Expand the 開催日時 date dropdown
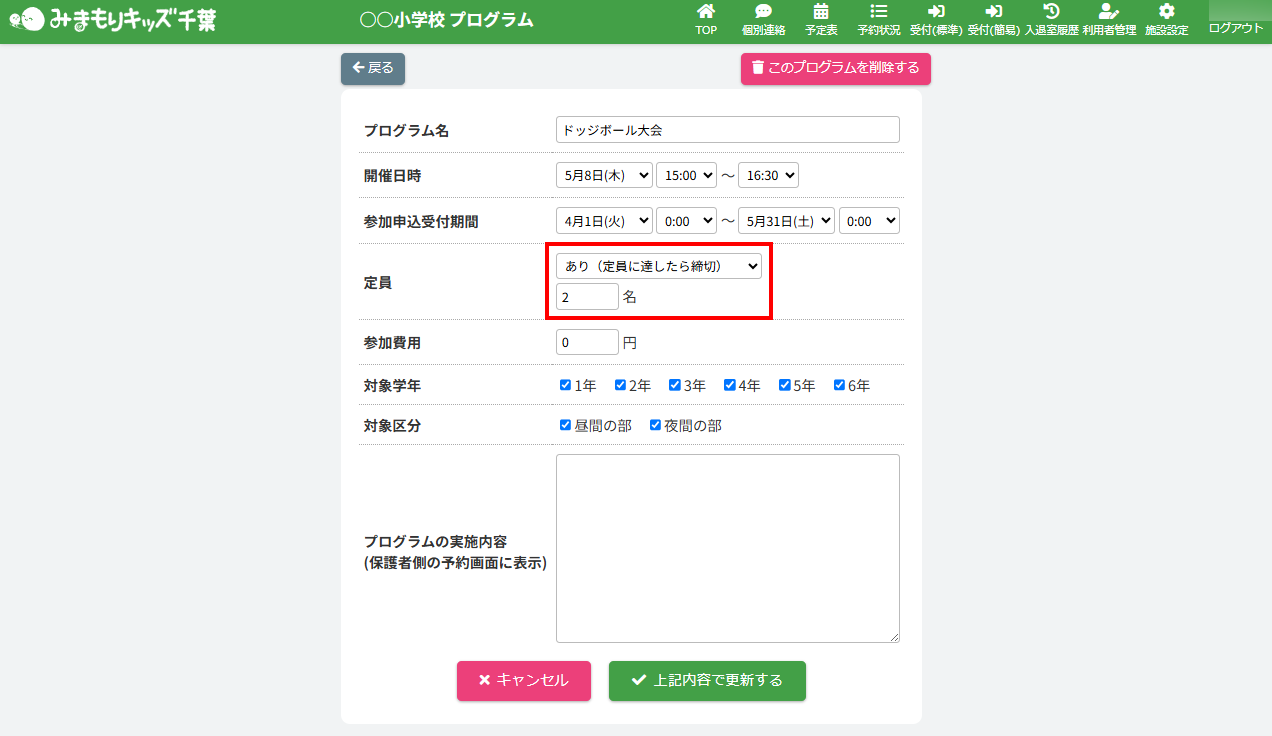 604,175
